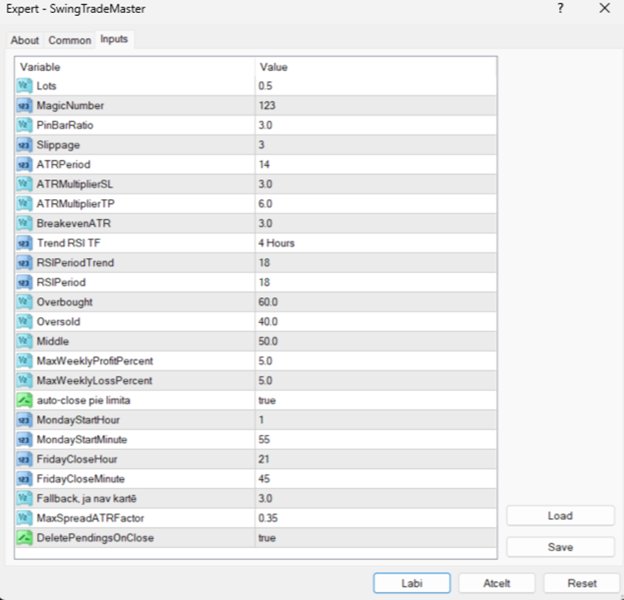This screenshot has height=600, width=624.
Task: Click the icon beside Overbought
Action: pos(24,302)
